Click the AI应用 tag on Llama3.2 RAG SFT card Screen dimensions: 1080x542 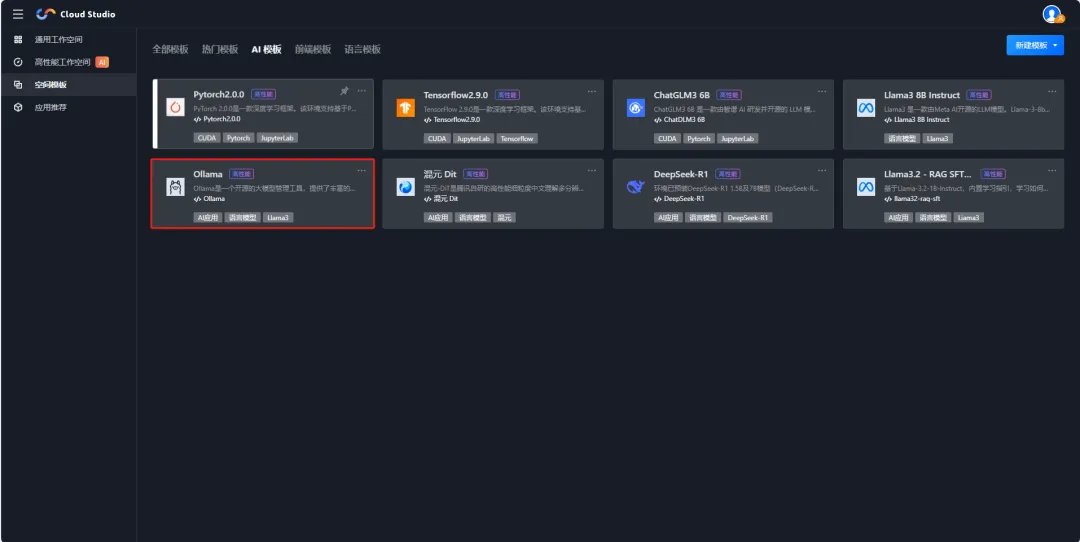[898, 218]
